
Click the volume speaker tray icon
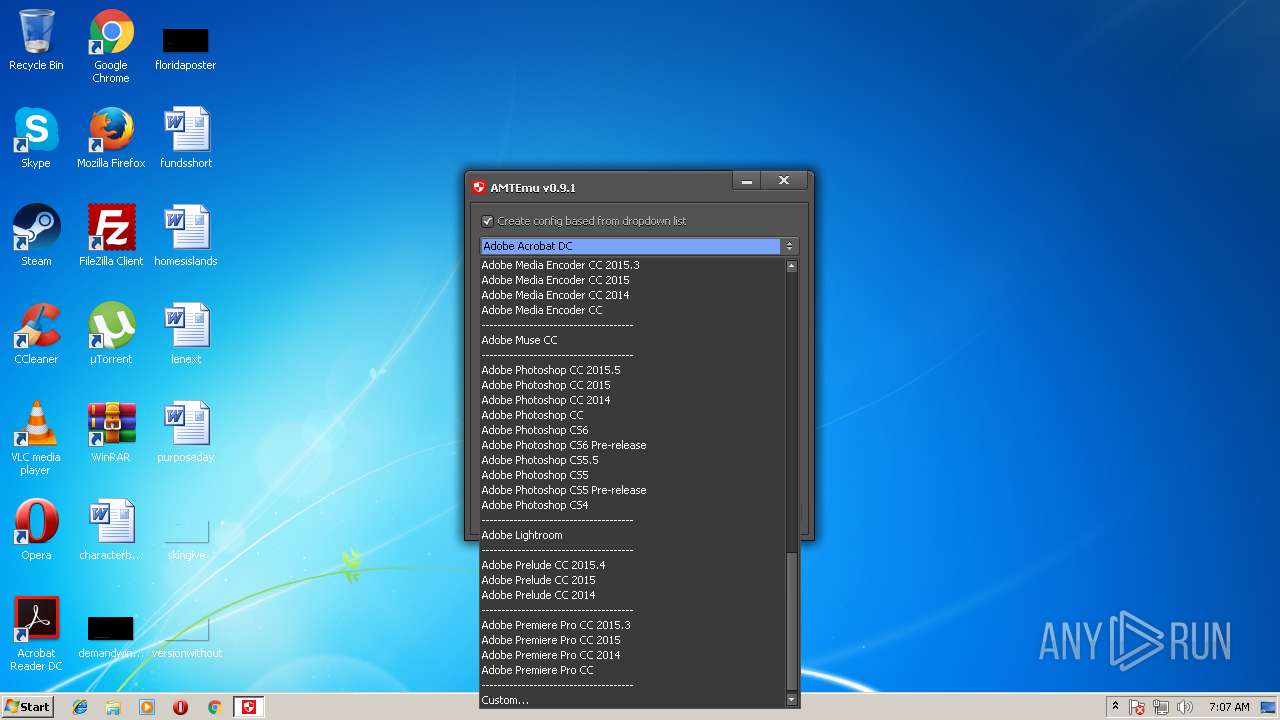(x=1185, y=707)
